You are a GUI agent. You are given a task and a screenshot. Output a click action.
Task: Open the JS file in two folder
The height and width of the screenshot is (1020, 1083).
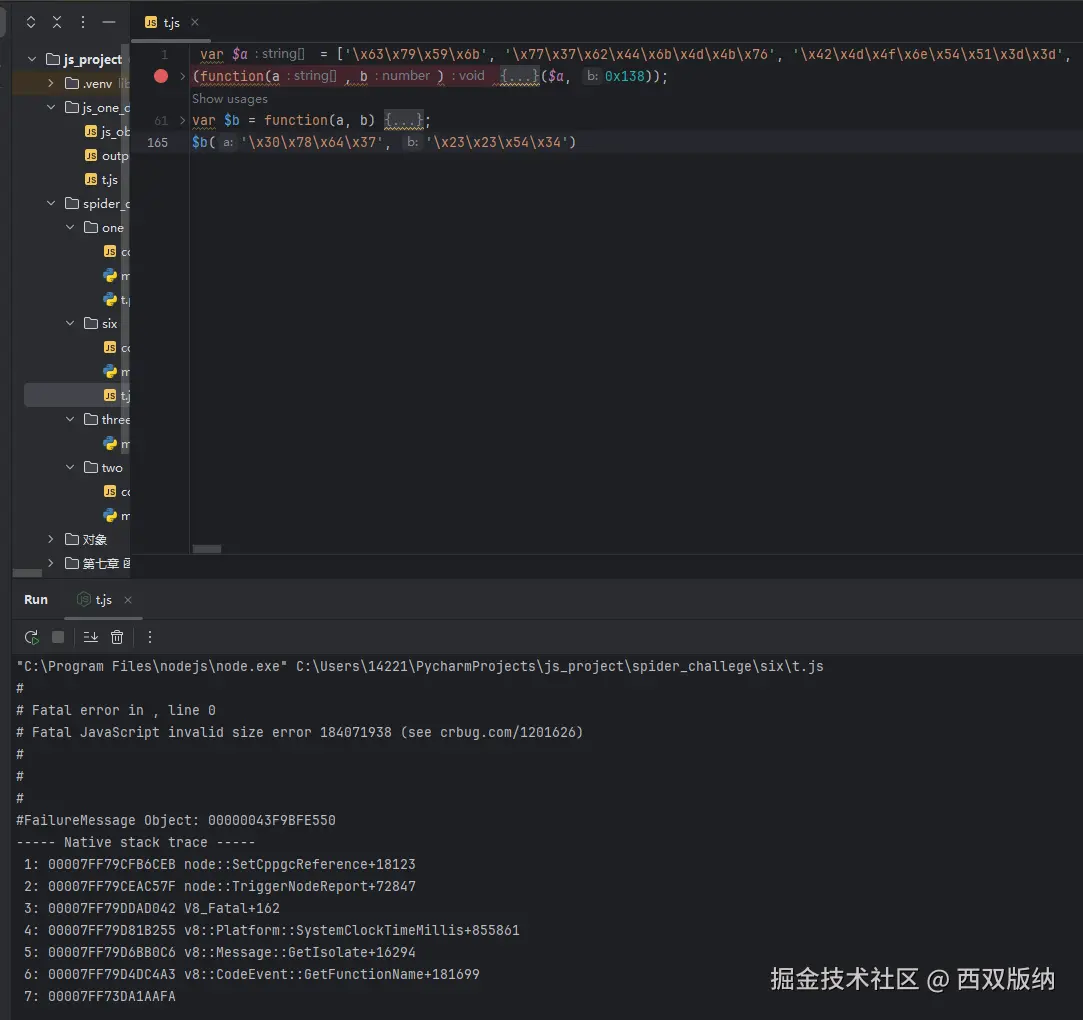[116, 491]
